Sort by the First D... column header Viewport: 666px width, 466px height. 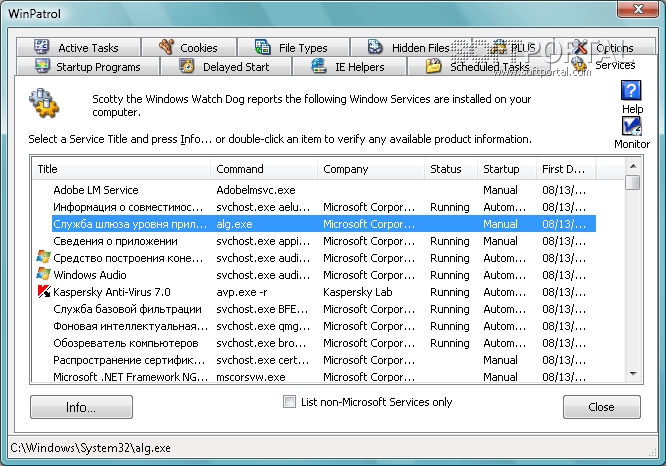point(566,169)
